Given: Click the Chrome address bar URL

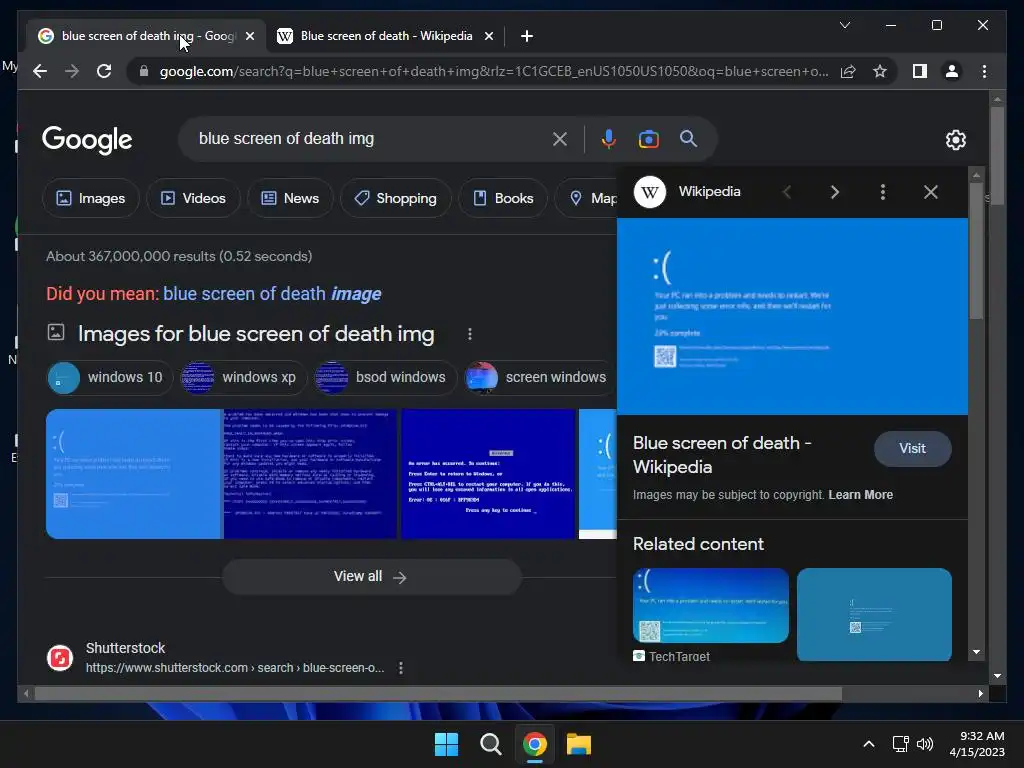Looking at the screenshot, I should (x=494, y=71).
